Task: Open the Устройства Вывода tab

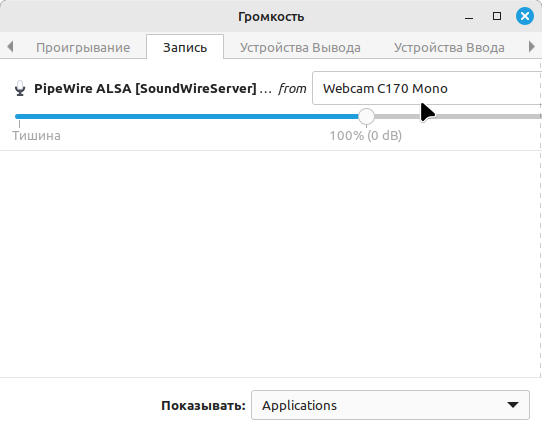Action: pos(300,47)
